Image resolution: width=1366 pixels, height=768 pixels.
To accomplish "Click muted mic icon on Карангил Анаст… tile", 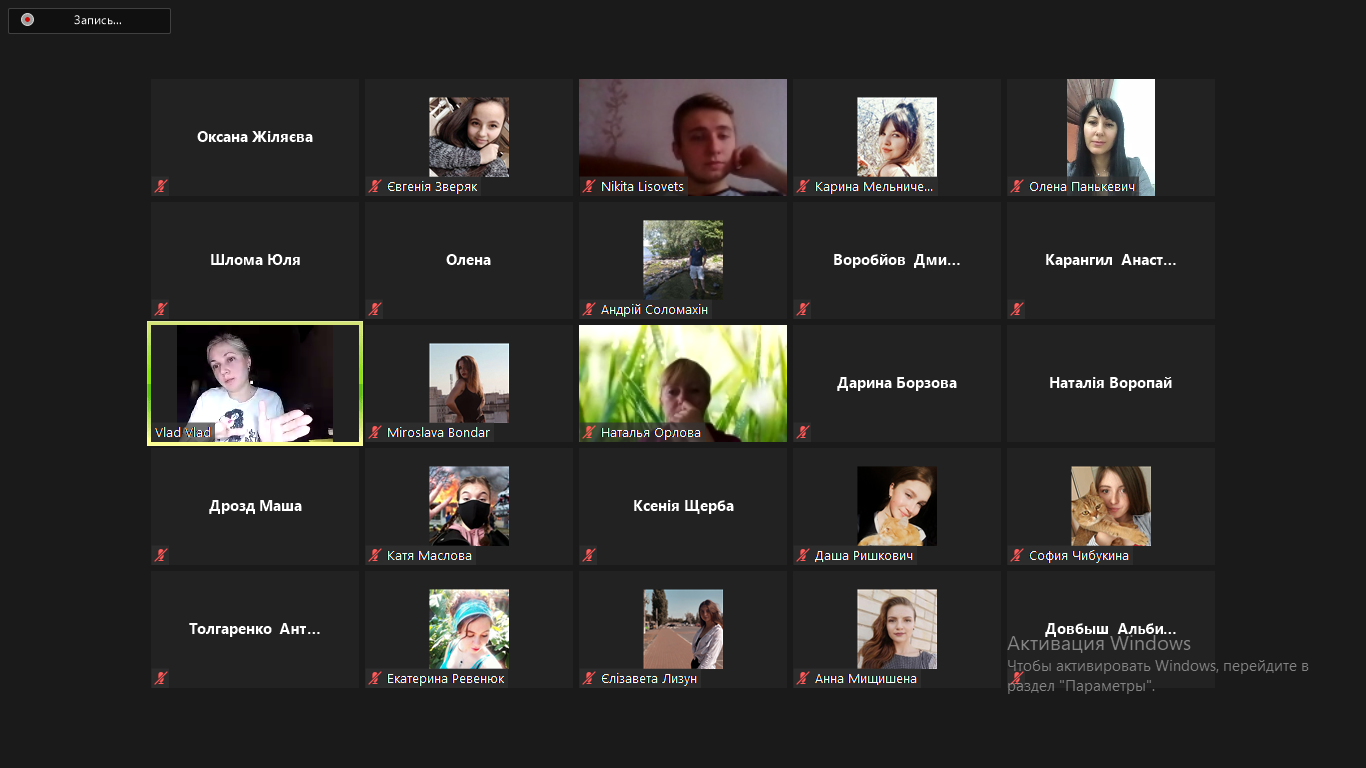I will 1017,309.
